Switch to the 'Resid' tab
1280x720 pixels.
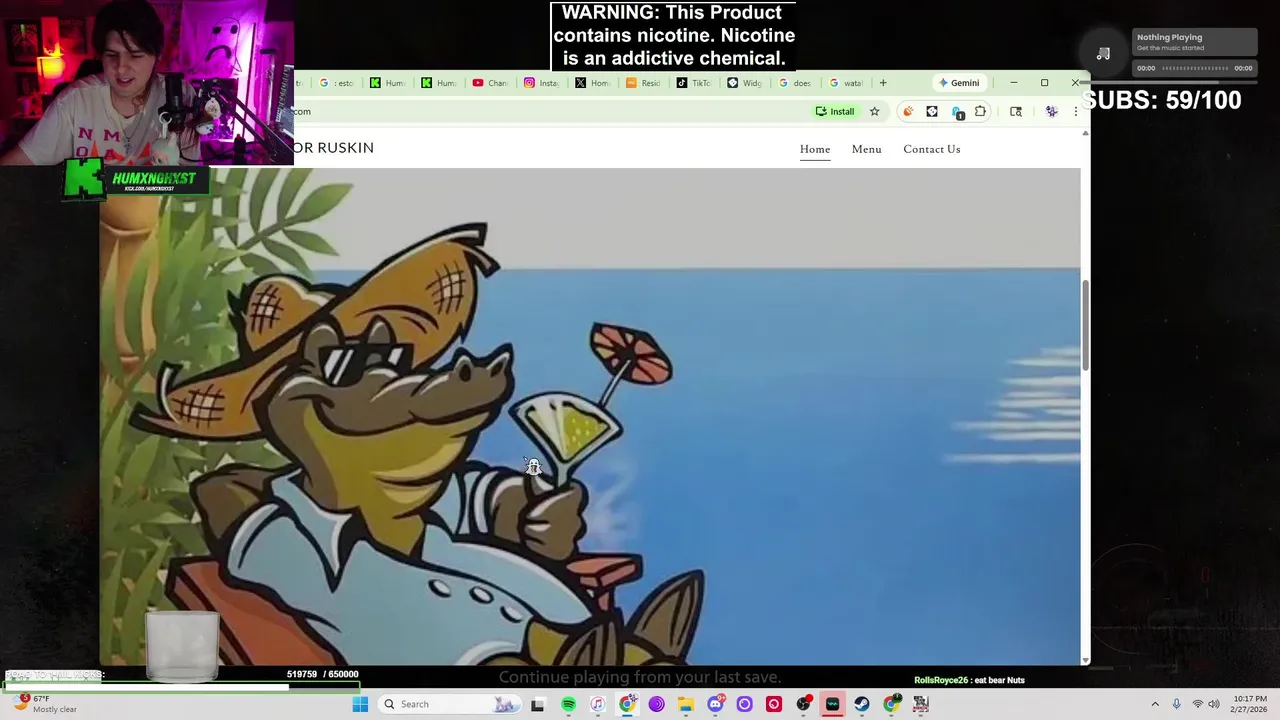pos(644,83)
